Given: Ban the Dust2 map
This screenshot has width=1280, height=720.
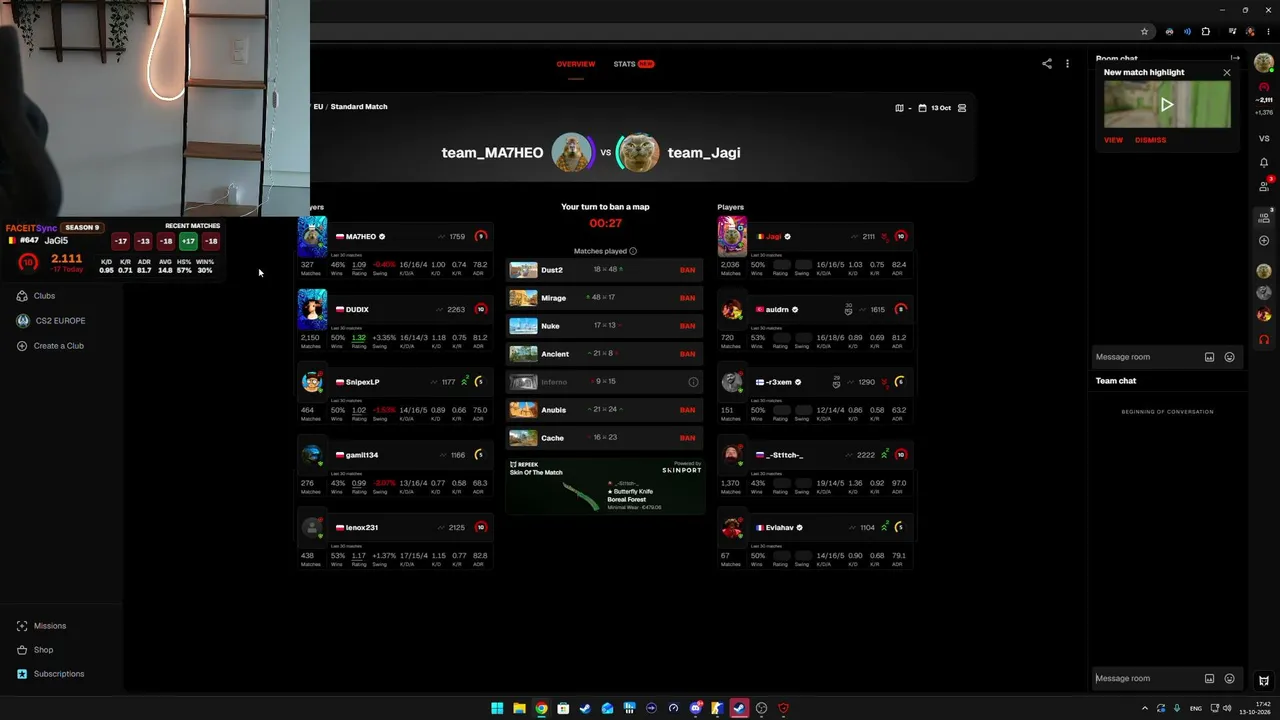Looking at the screenshot, I should (687, 270).
